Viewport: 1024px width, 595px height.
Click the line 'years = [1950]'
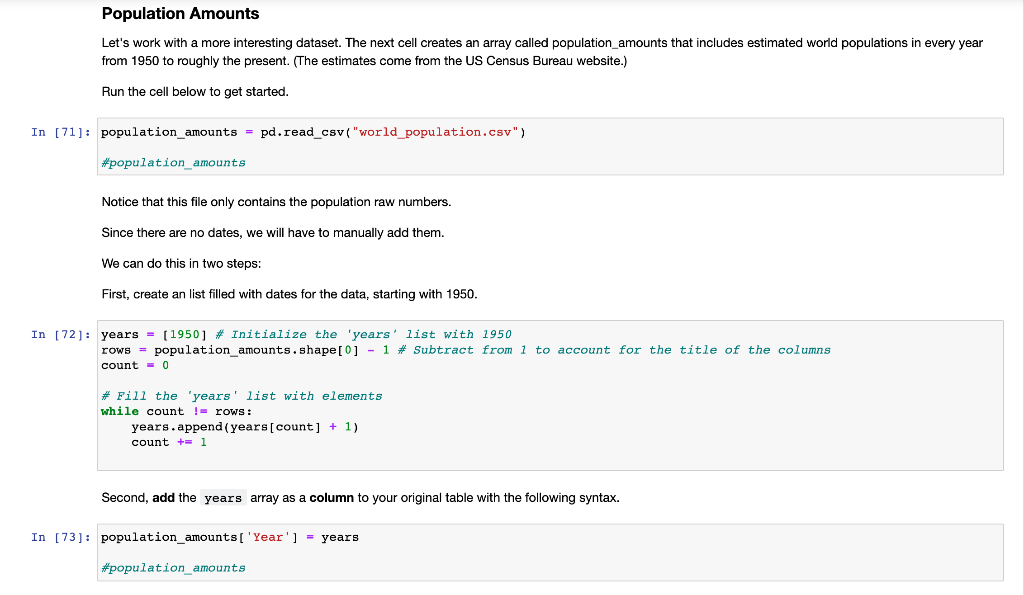coord(154,334)
